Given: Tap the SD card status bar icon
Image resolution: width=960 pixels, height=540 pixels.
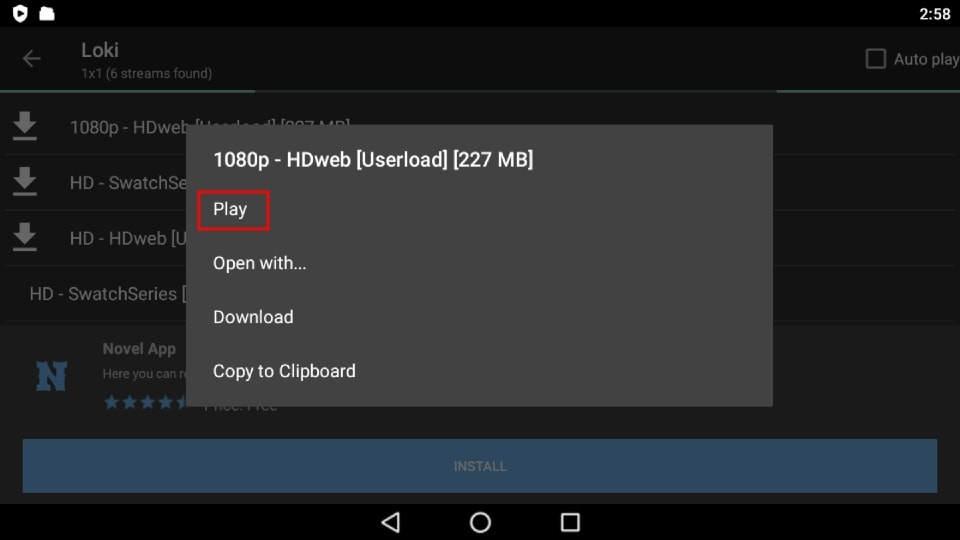Looking at the screenshot, I should click(x=47, y=13).
